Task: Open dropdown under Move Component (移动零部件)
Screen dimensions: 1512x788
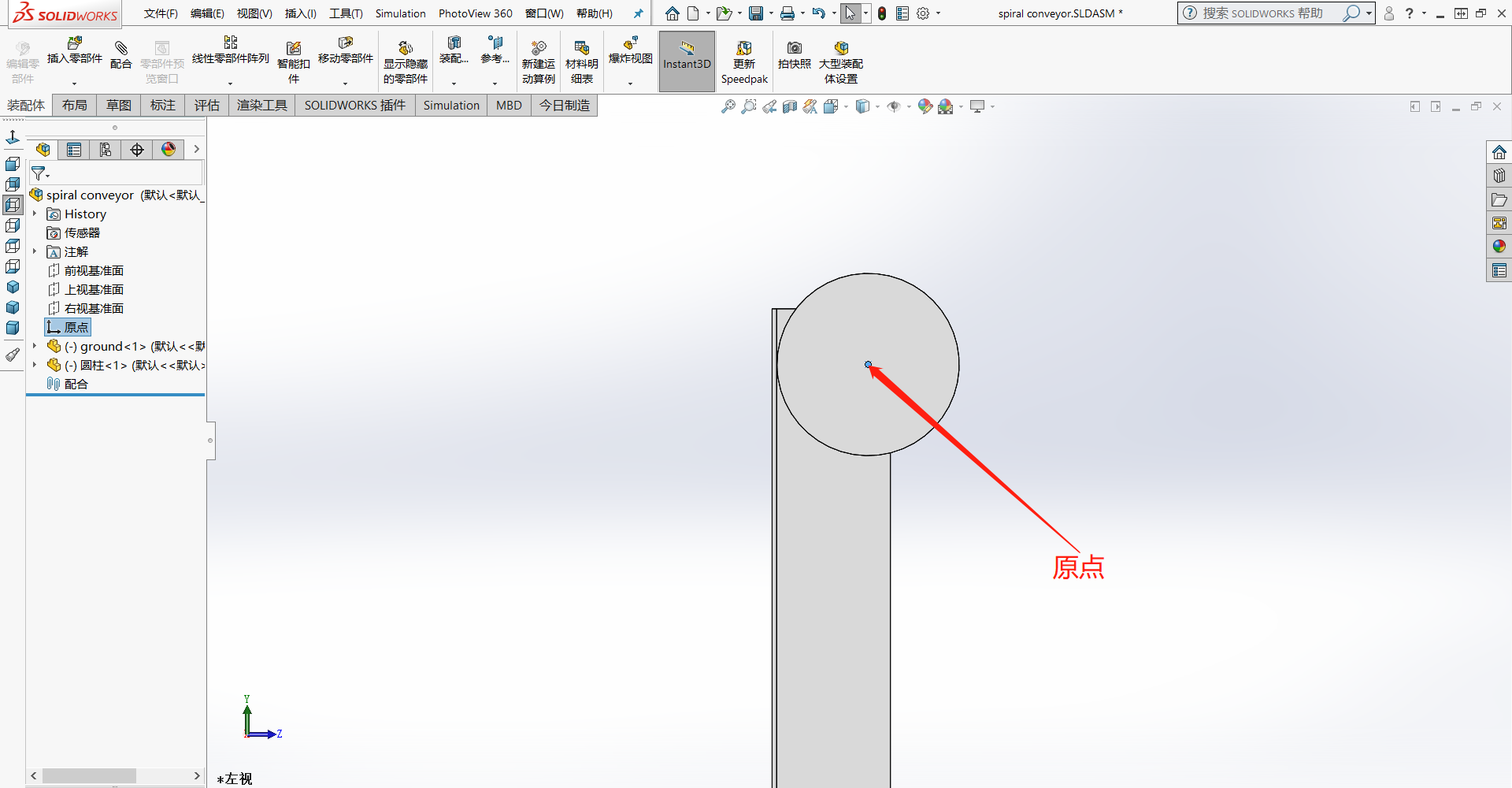Action: point(345,84)
